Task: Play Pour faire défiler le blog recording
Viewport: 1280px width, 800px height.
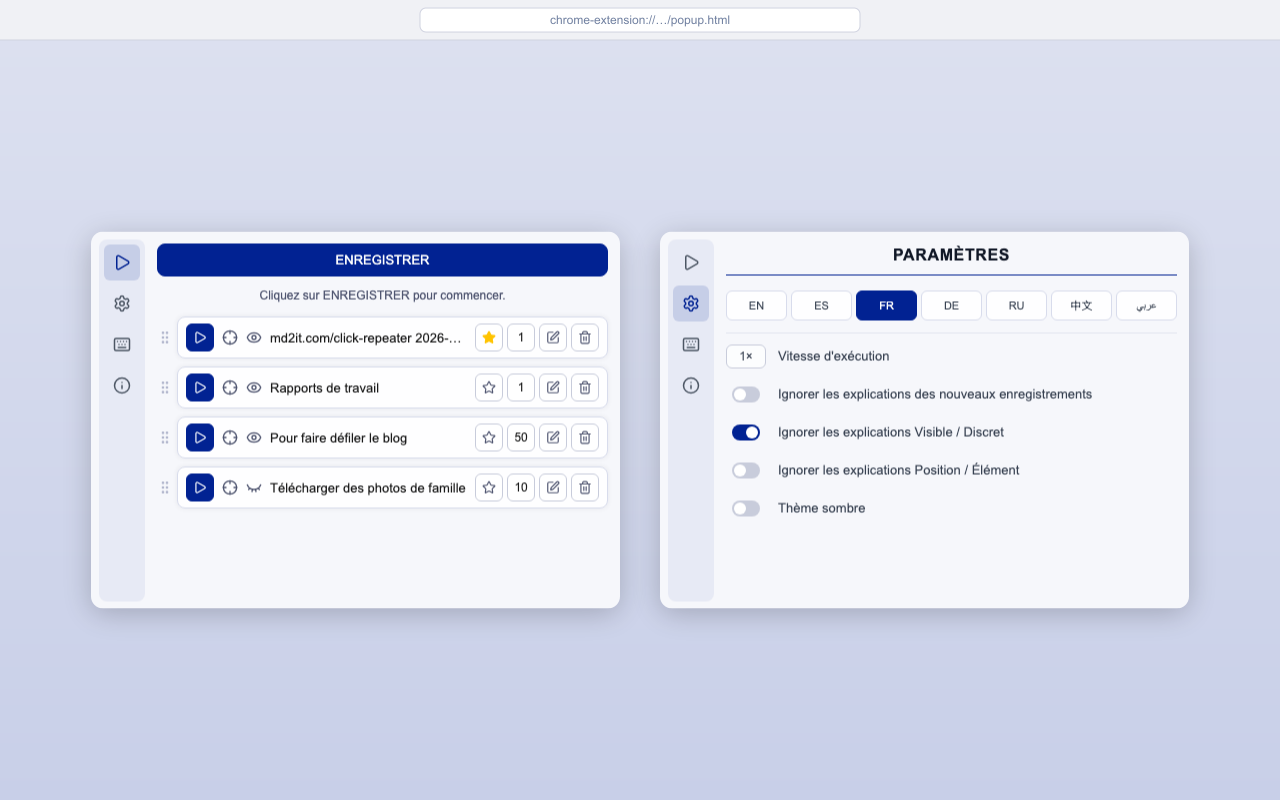Action: (200, 438)
